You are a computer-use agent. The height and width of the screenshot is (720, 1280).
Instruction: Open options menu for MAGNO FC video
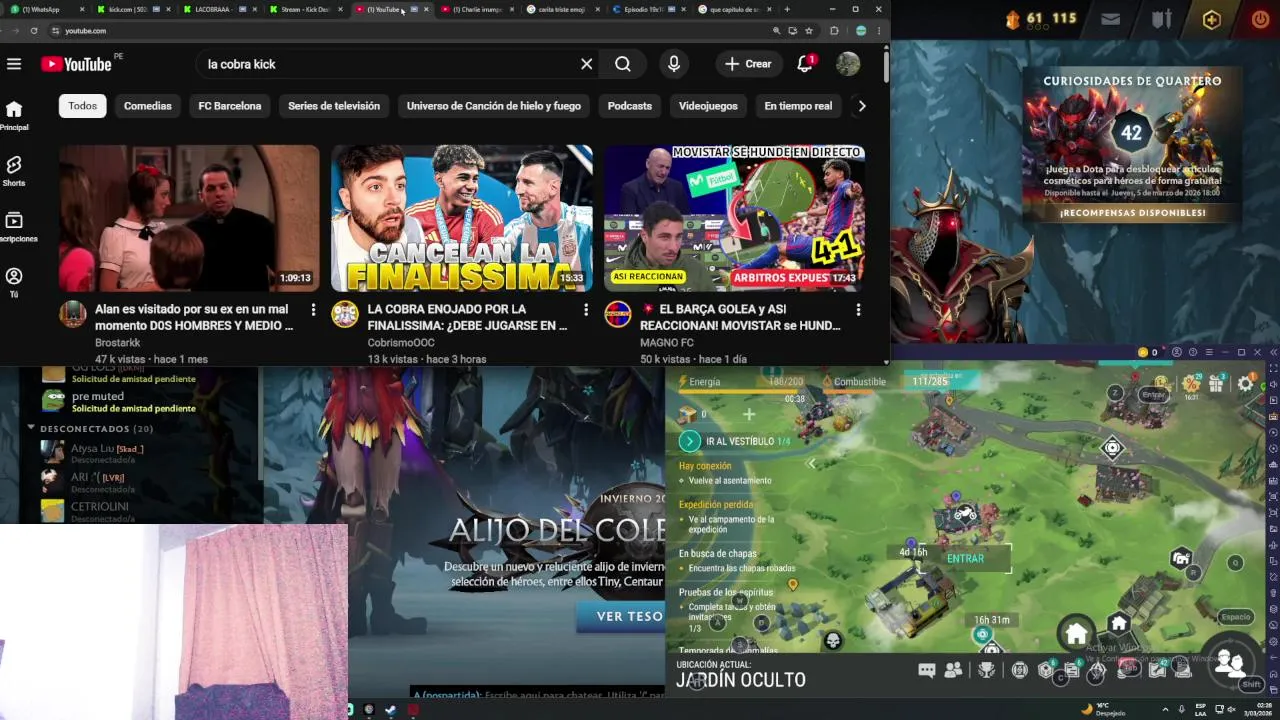[x=858, y=310]
